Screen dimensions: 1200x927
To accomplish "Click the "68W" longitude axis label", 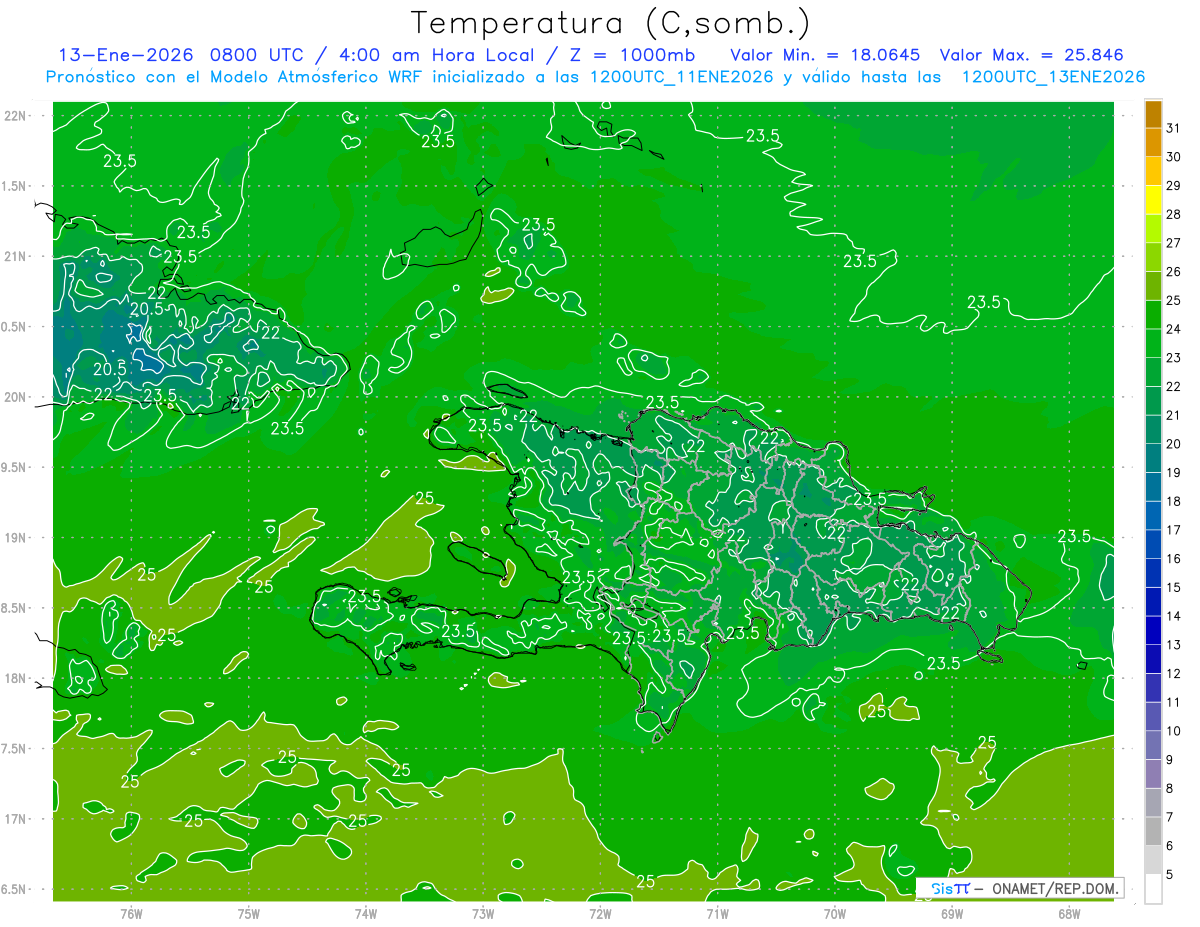I will (1068, 913).
